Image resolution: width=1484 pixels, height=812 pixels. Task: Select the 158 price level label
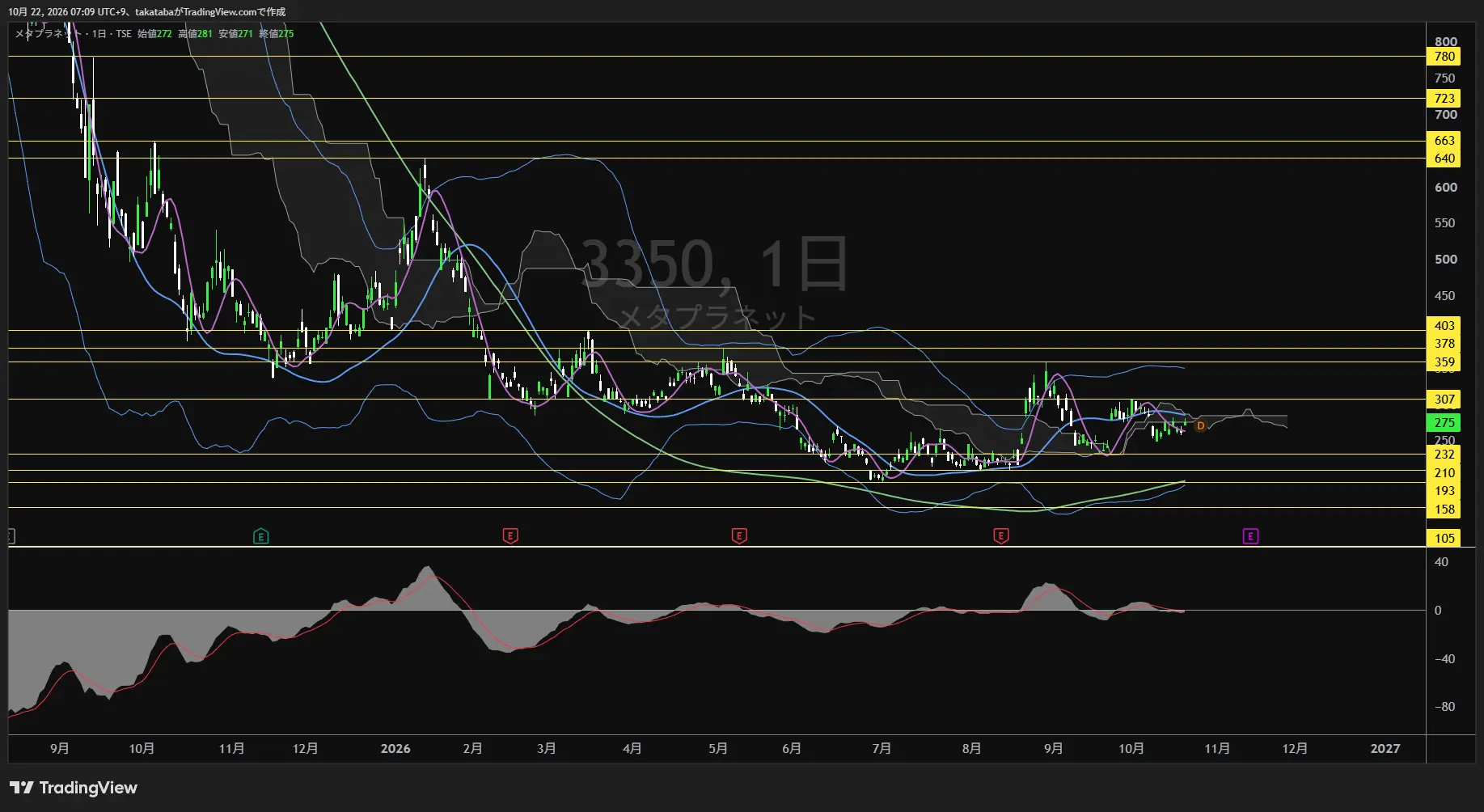[1444, 510]
